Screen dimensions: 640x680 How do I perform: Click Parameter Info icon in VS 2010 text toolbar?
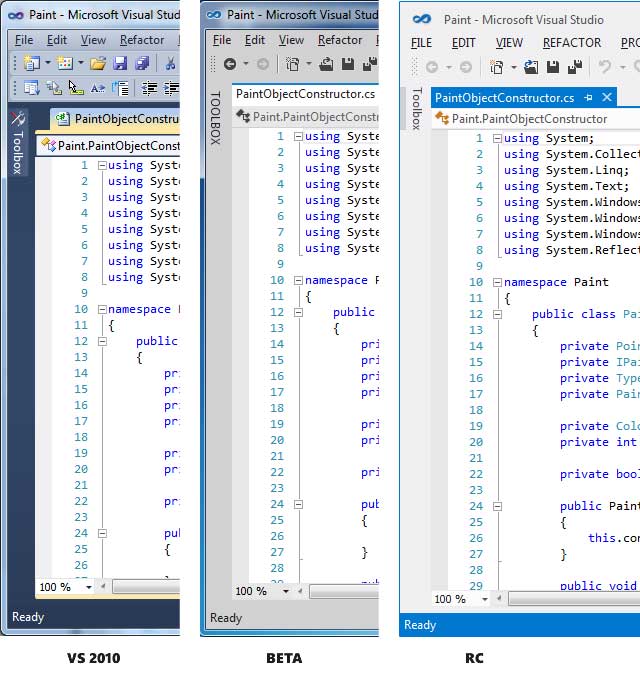pos(54,88)
